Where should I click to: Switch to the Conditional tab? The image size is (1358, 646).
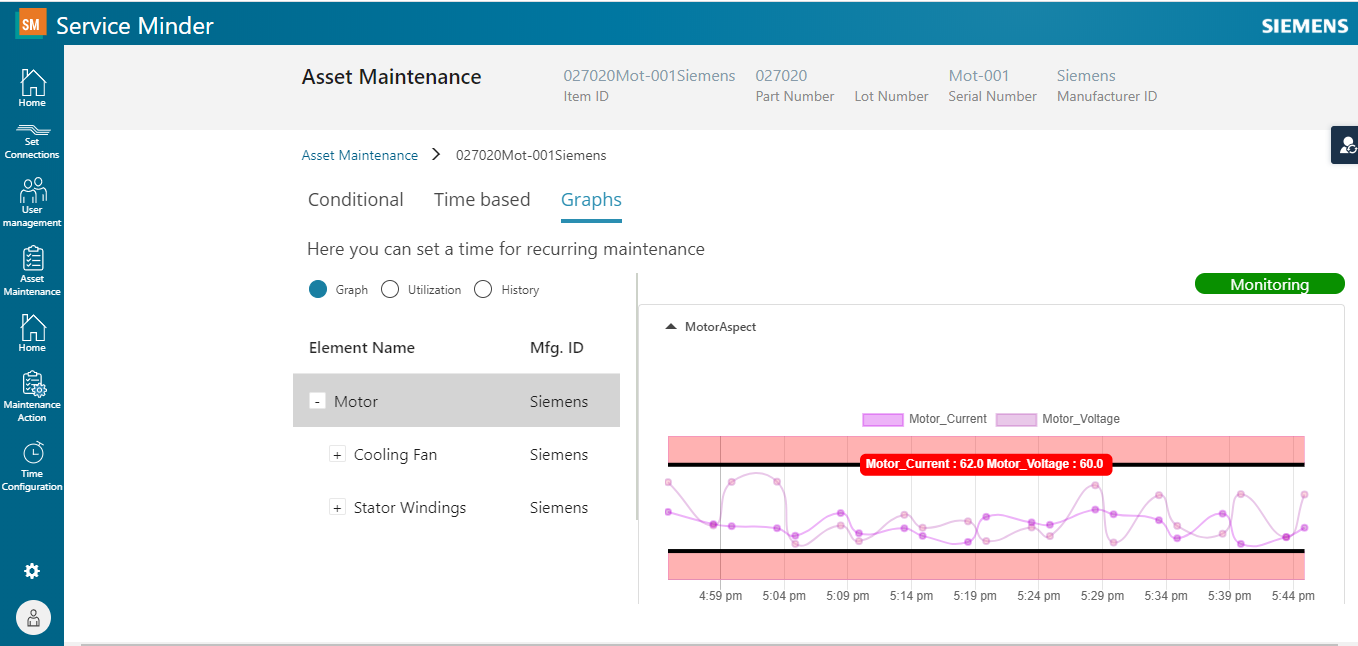point(356,199)
